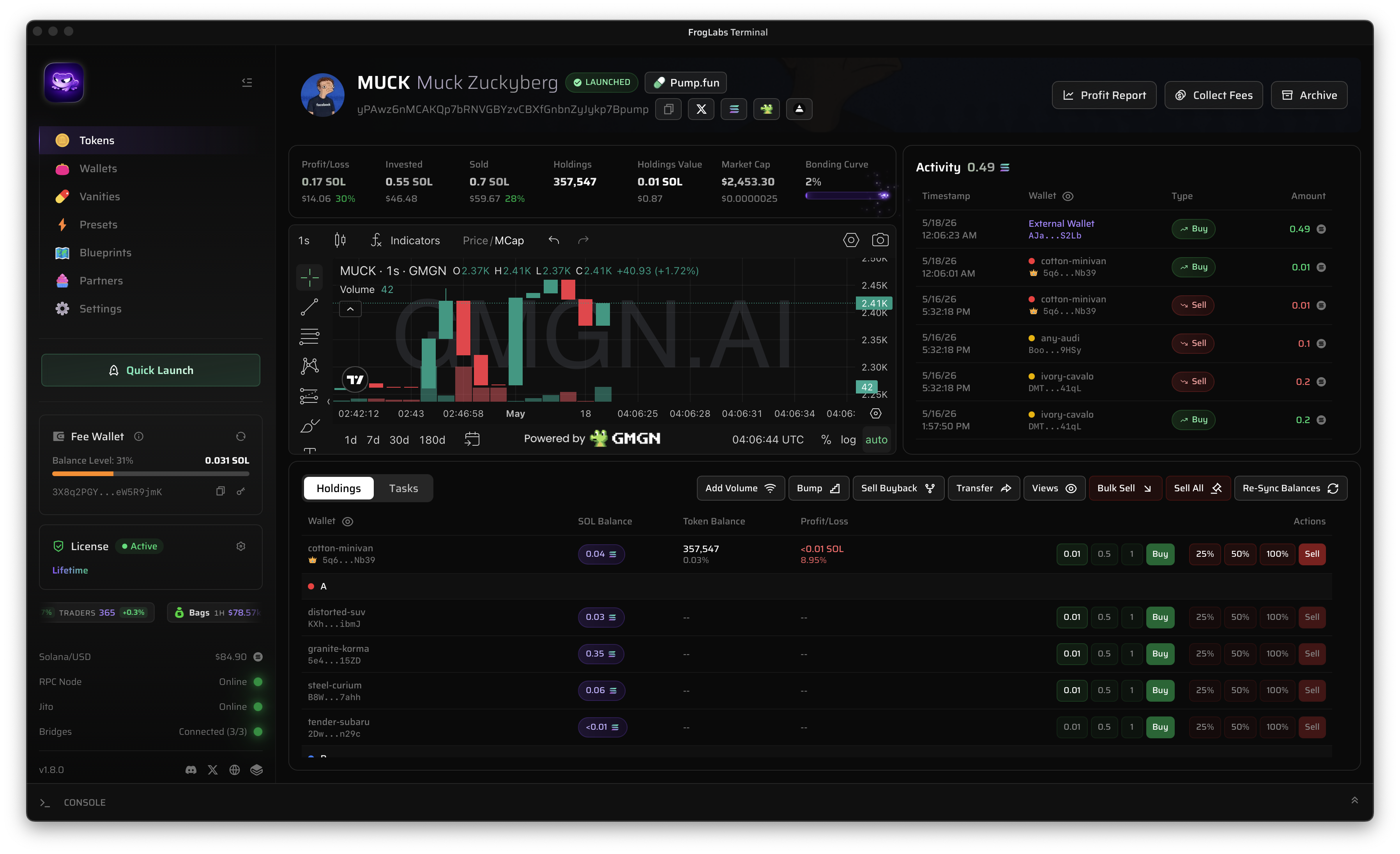Open the website globe icon in the sidebar footer
1400x854 pixels.
click(234, 769)
